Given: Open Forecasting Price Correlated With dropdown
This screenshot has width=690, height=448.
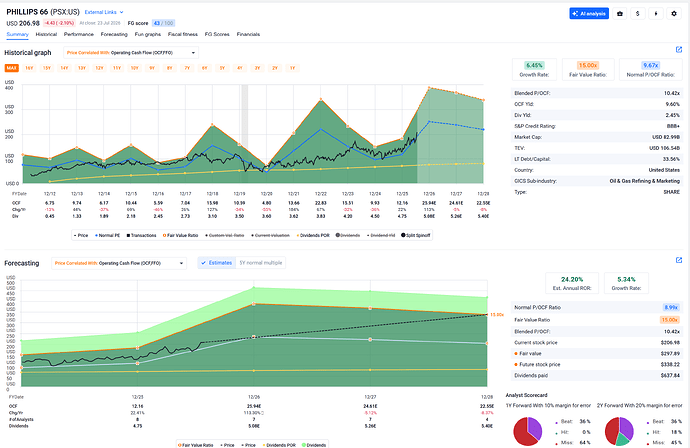Looking at the screenshot, I should (x=119, y=263).
